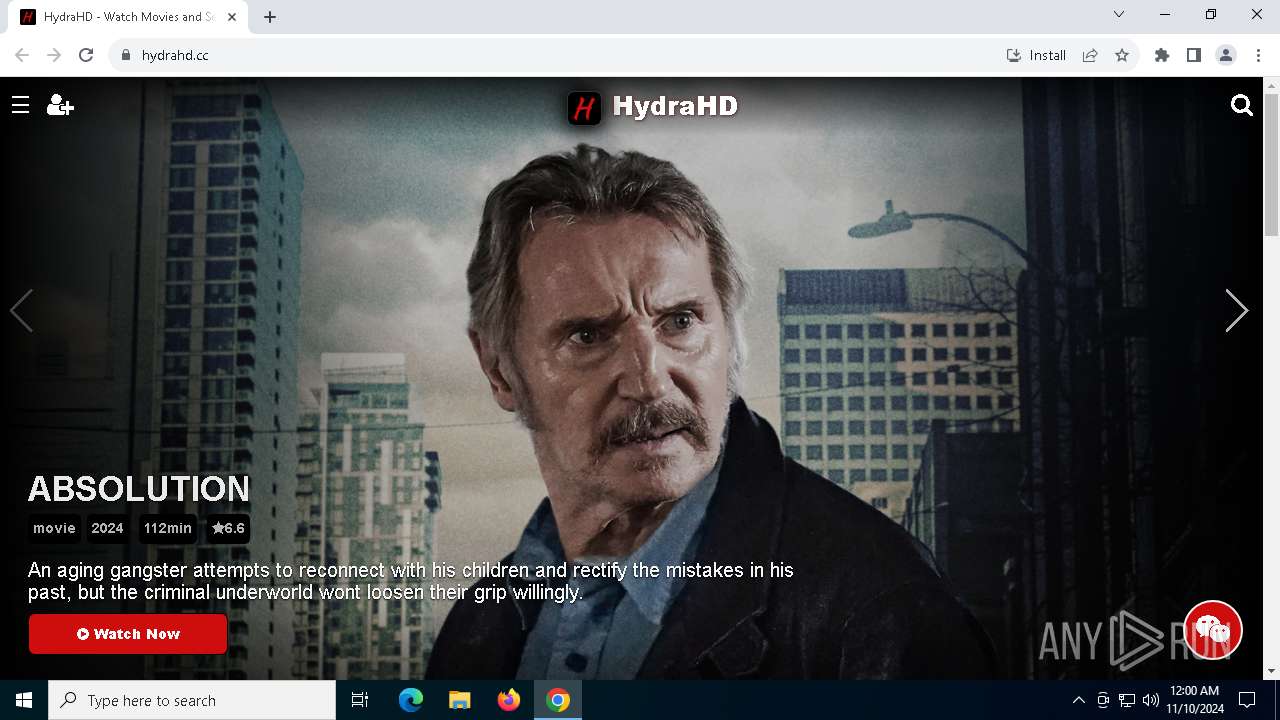This screenshot has height=720, width=1280.
Task: Open File Explorer from taskbar
Action: pyautogui.click(x=459, y=700)
